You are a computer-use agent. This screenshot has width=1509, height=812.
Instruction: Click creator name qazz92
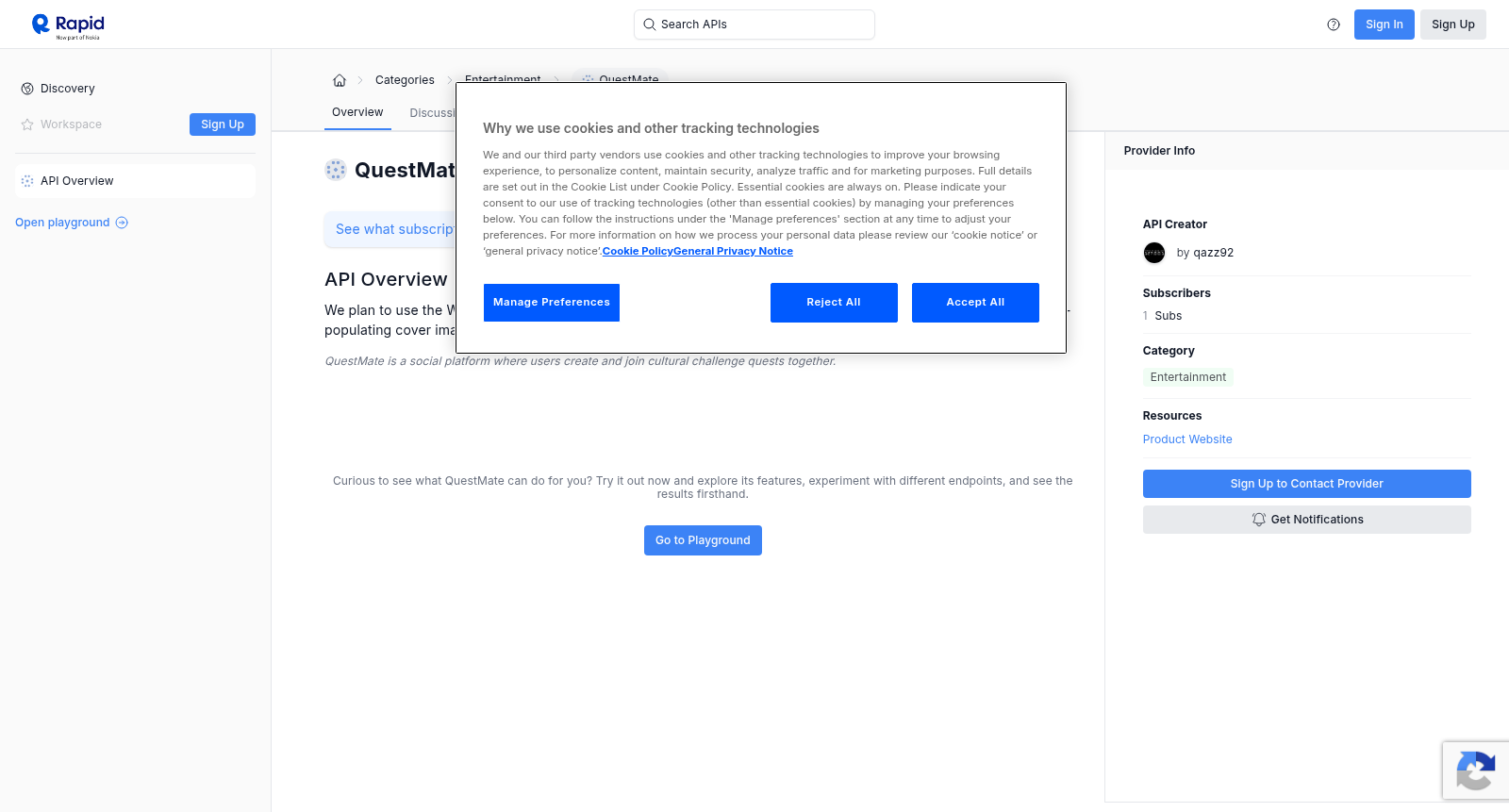[x=1213, y=253]
